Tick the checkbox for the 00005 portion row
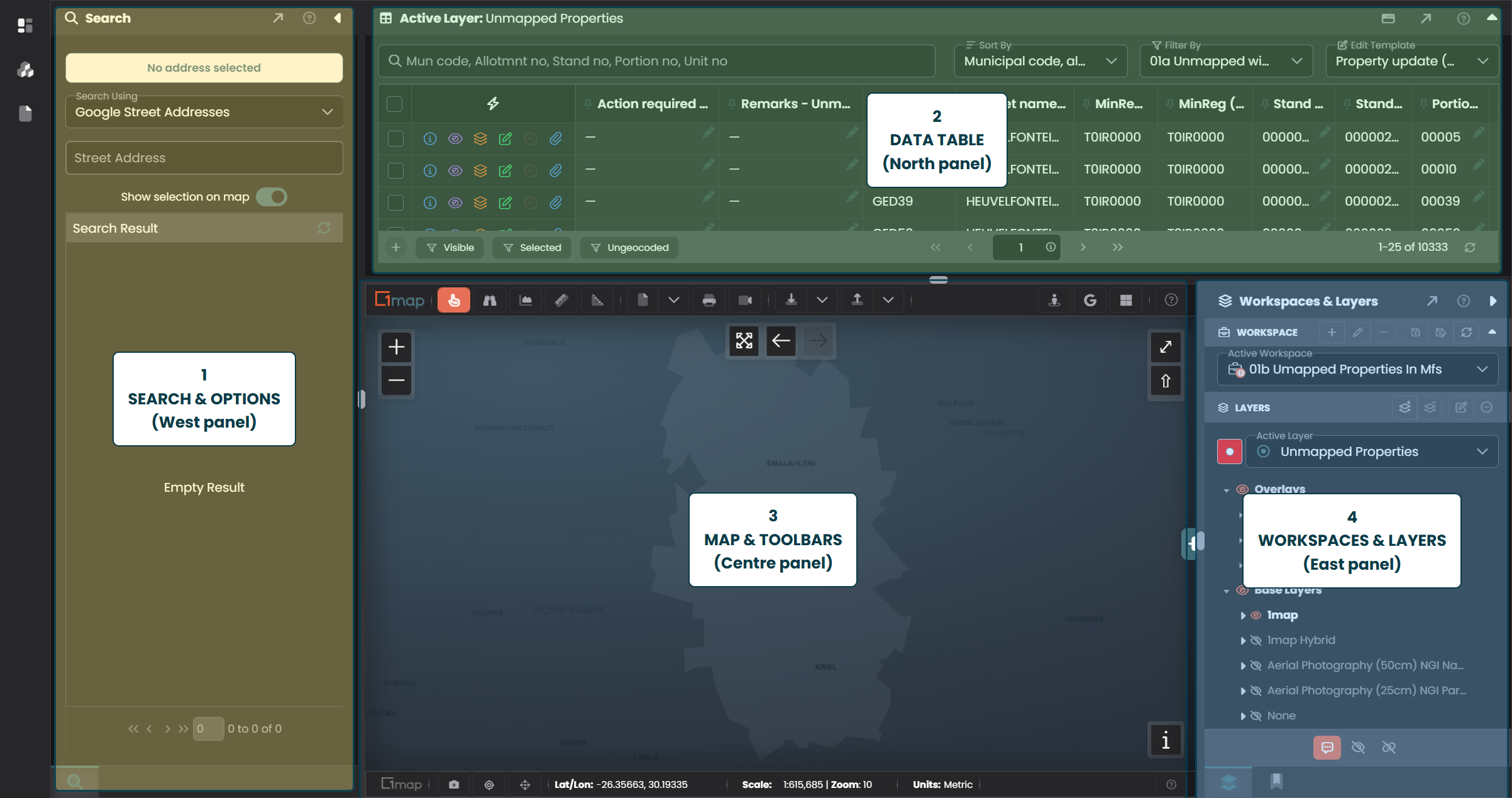This screenshot has width=1512, height=798. [395, 138]
